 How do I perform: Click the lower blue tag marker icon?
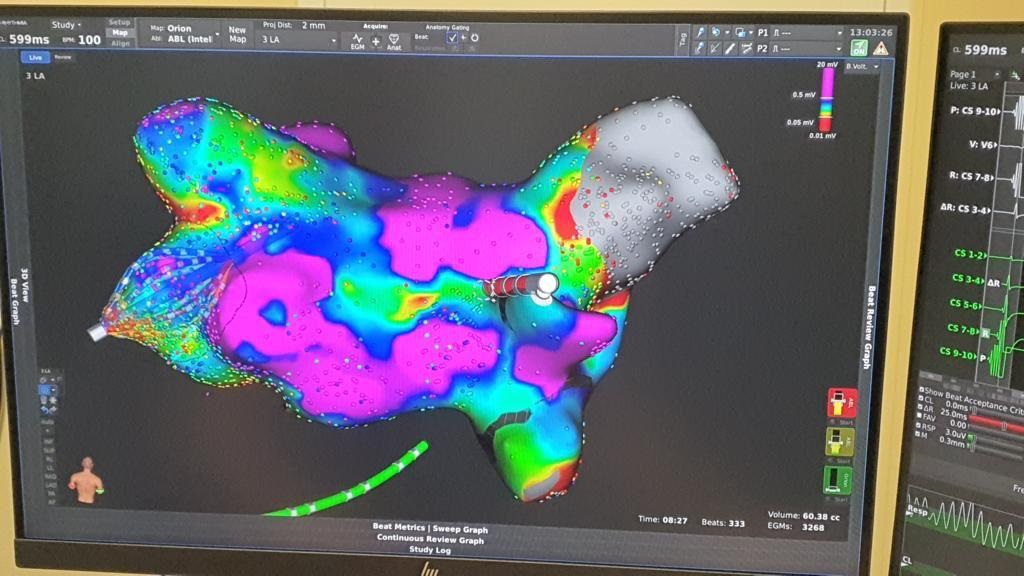pyautogui.click(x=700, y=48)
